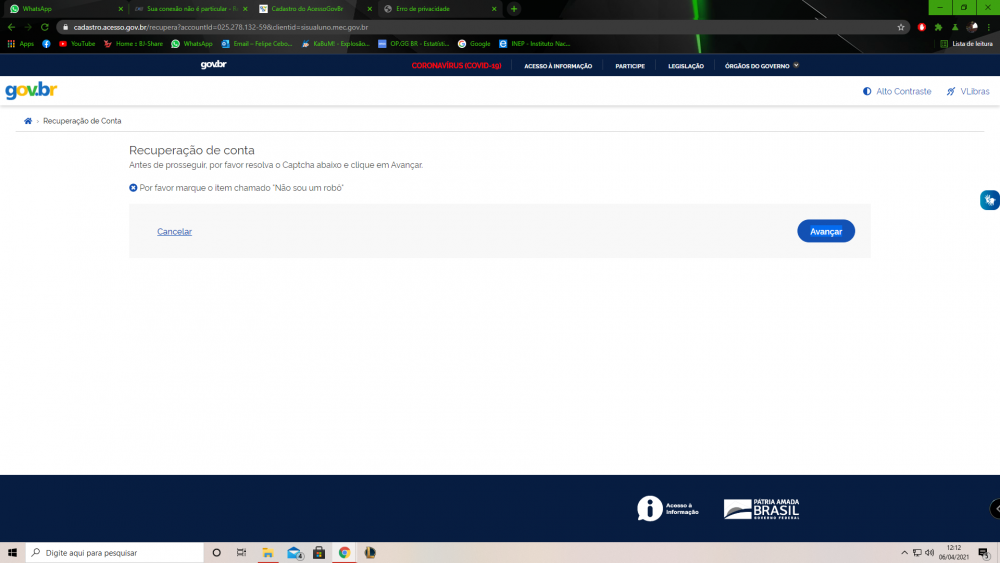Open the Windows Start menu

coord(12,552)
